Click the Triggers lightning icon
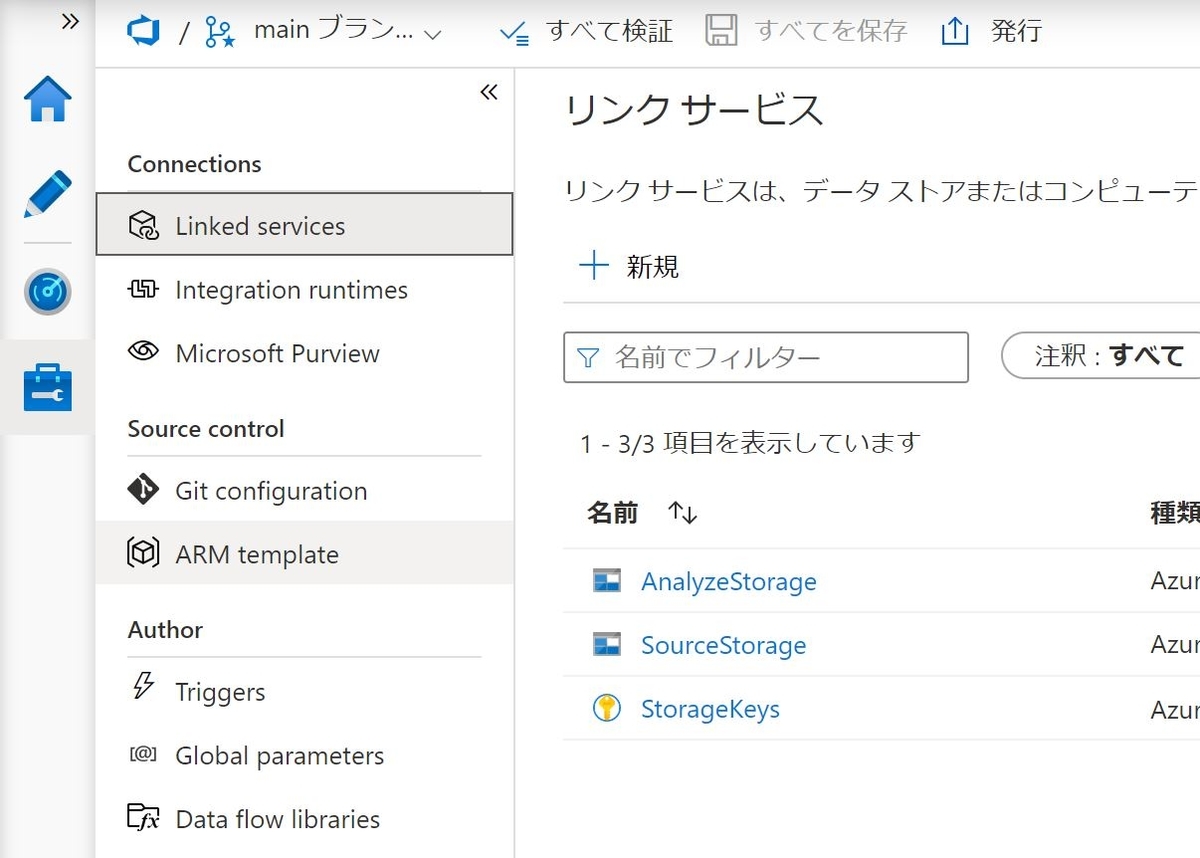 coord(144,687)
